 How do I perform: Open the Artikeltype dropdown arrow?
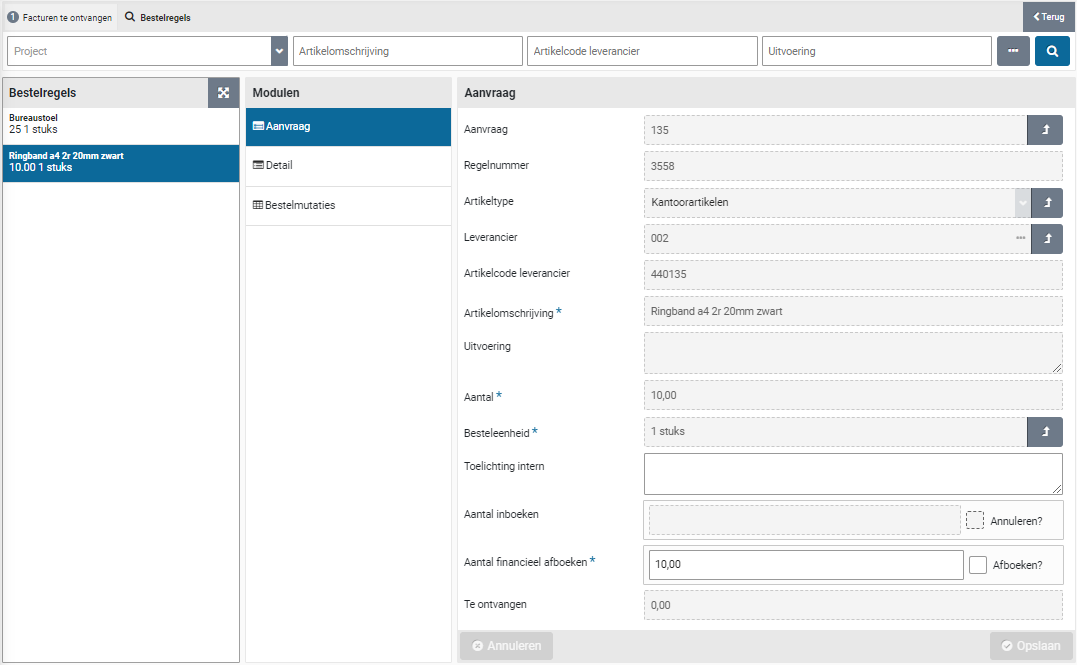pyautogui.click(x=1022, y=202)
